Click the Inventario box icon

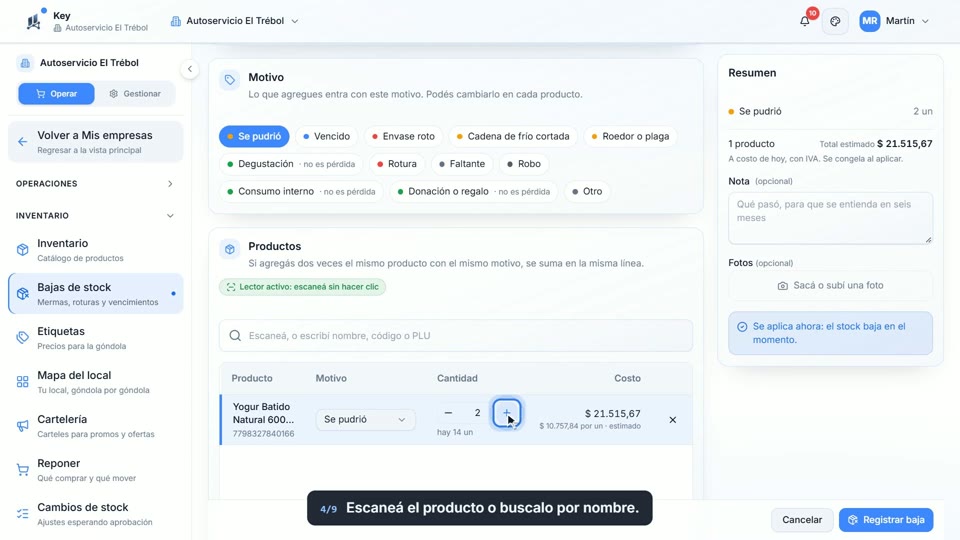[23, 250]
